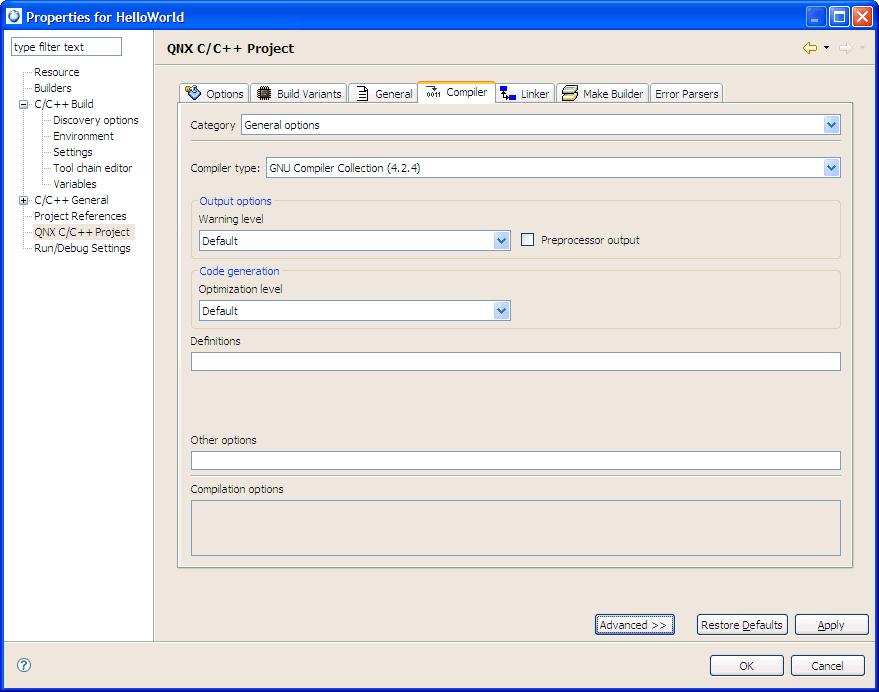Switch to the Error Parsers tab
The image size is (879, 692).
[x=686, y=94]
